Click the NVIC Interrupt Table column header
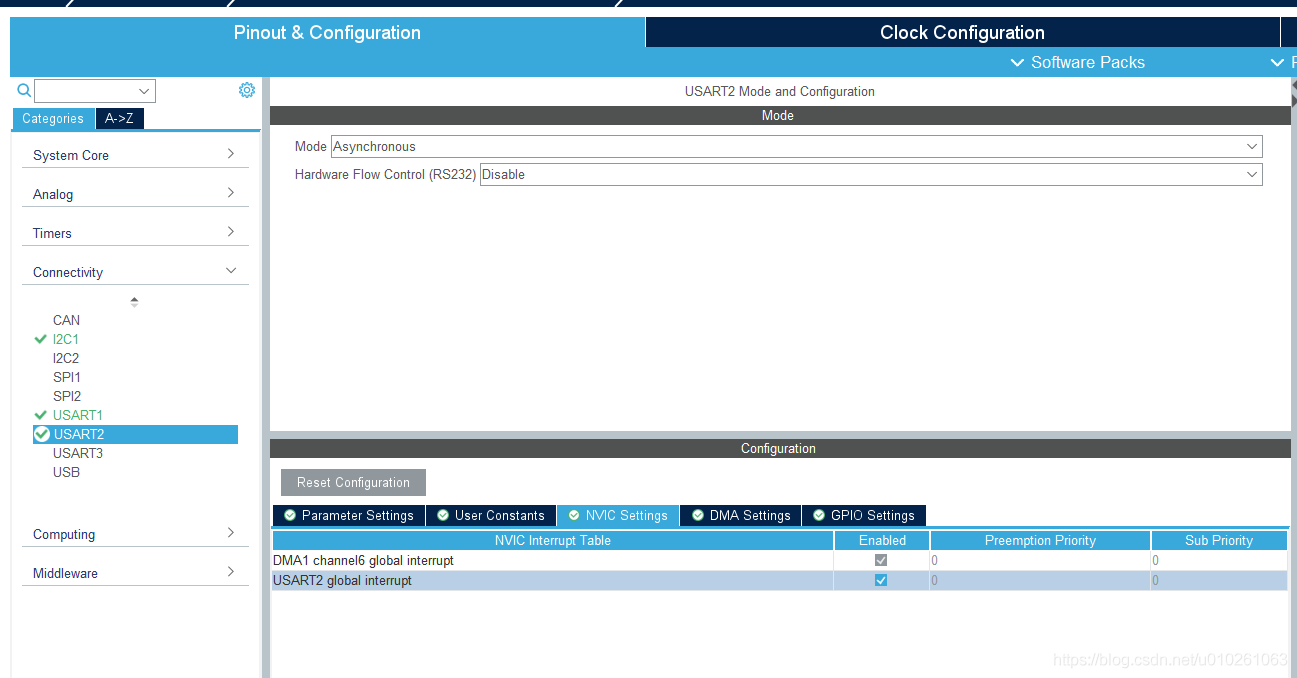The width and height of the screenshot is (1297, 678). pos(553,540)
